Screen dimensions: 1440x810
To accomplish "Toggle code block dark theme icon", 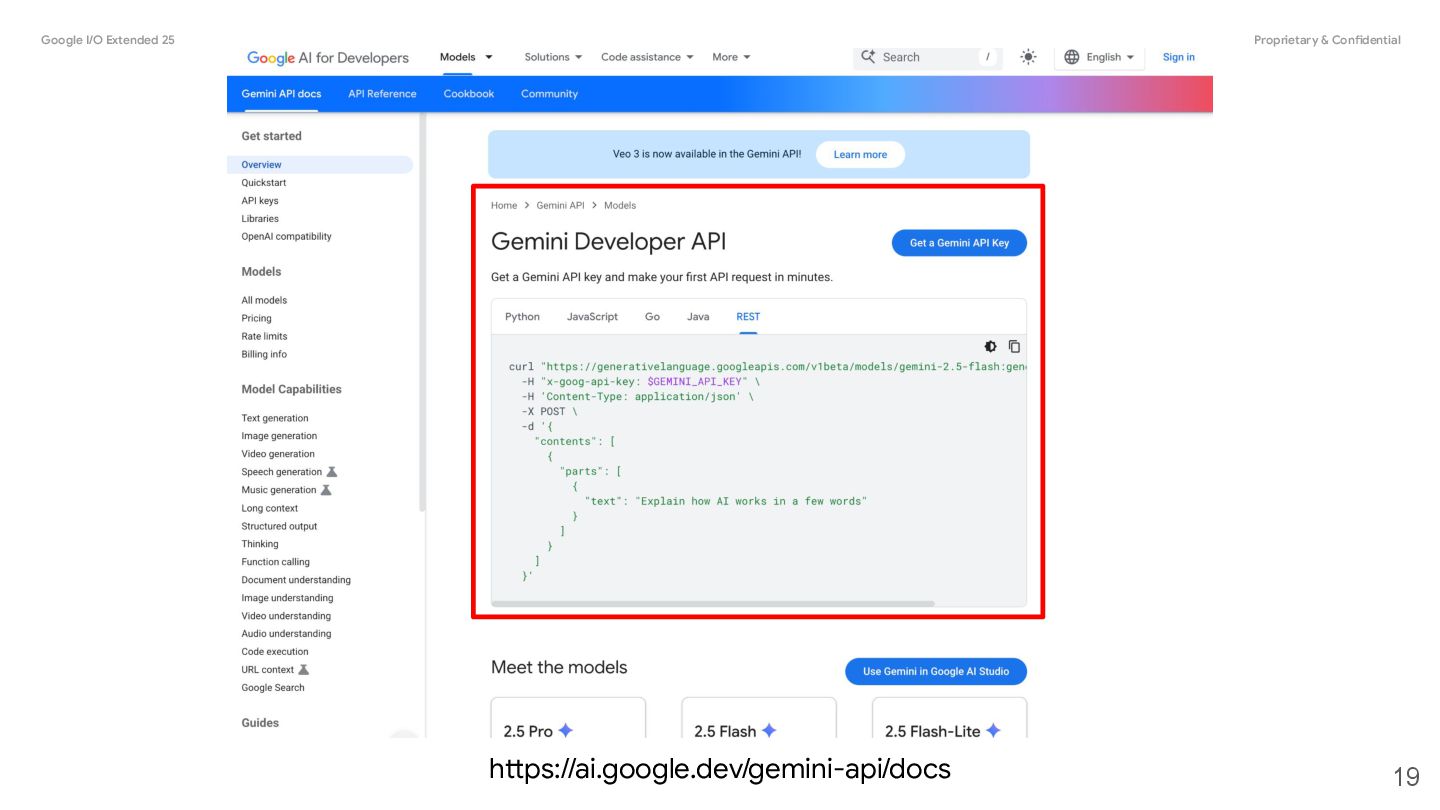I will pyautogui.click(x=990, y=346).
